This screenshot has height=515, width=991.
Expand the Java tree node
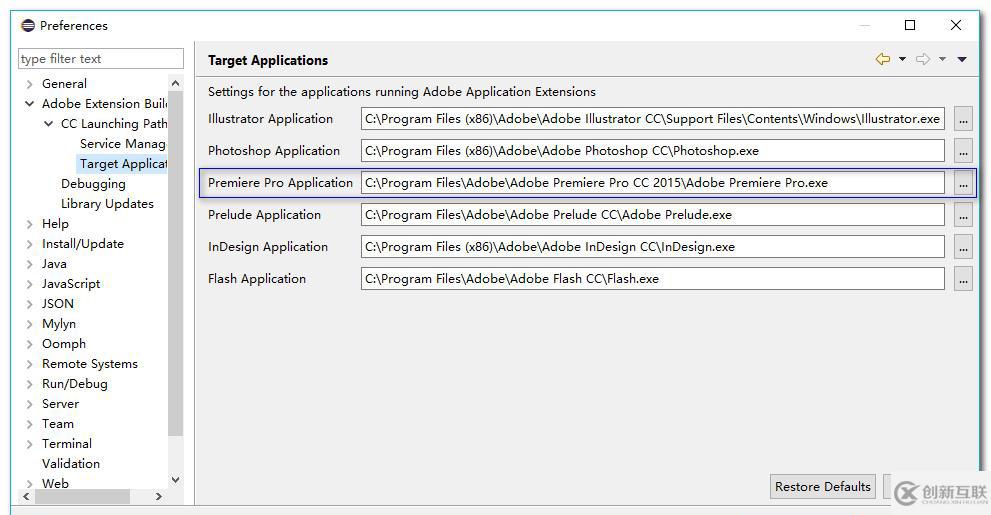pyautogui.click(x=29, y=264)
